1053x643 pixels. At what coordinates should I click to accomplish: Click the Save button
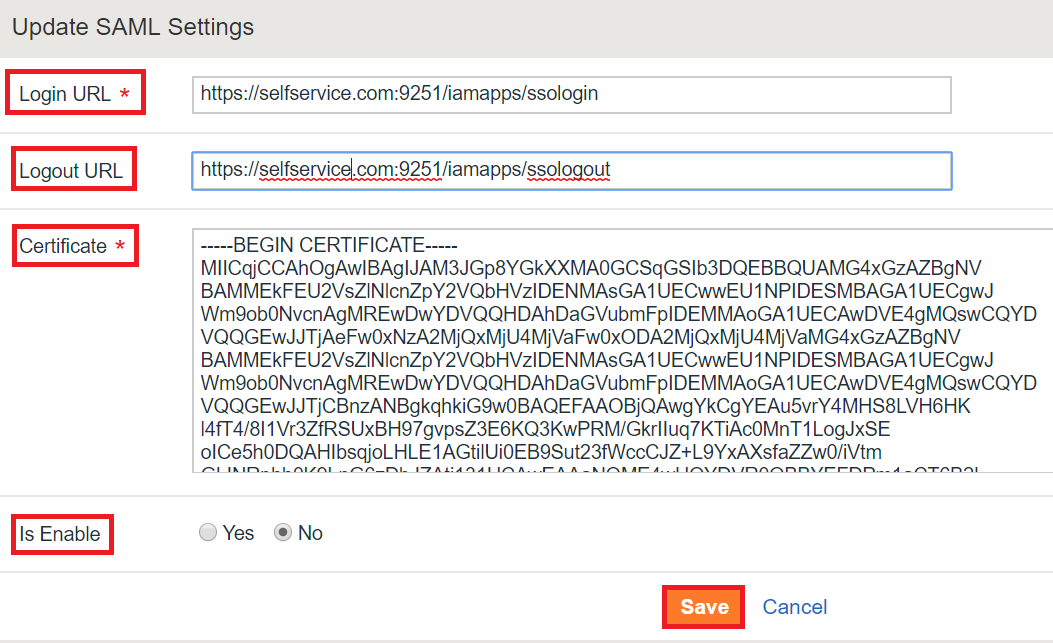pyautogui.click(x=704, y=607)
